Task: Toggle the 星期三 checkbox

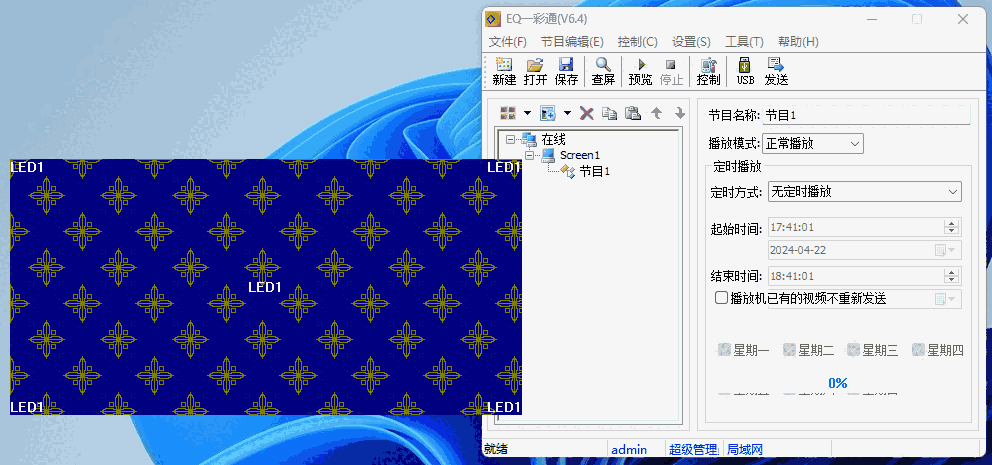Action: (x=854, y=350)
